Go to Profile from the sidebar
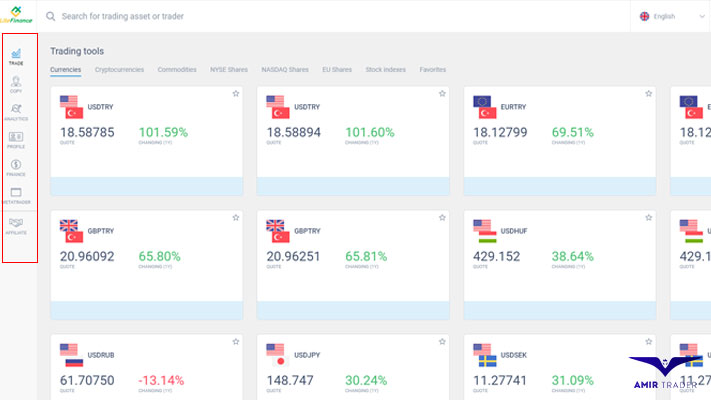 16,140
